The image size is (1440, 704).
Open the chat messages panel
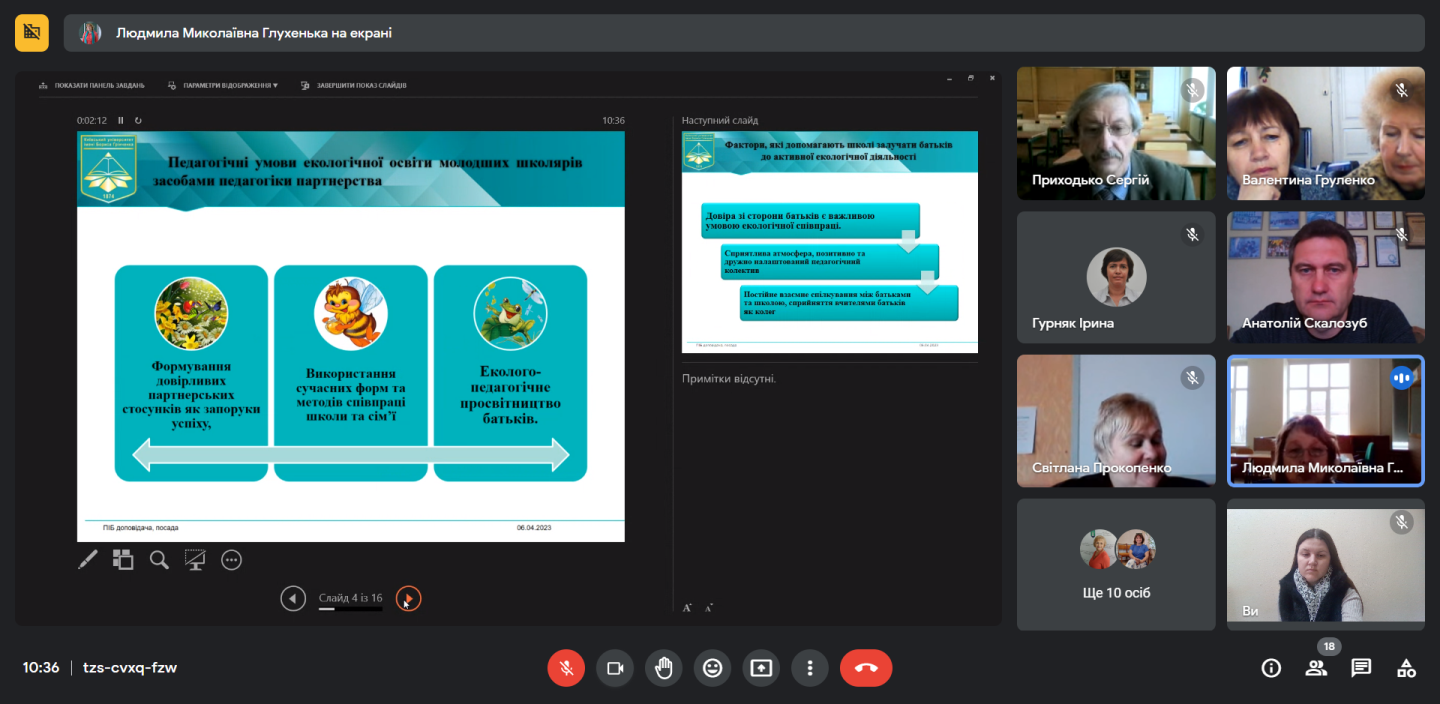pyautogui.click(x=1361, y=668)
